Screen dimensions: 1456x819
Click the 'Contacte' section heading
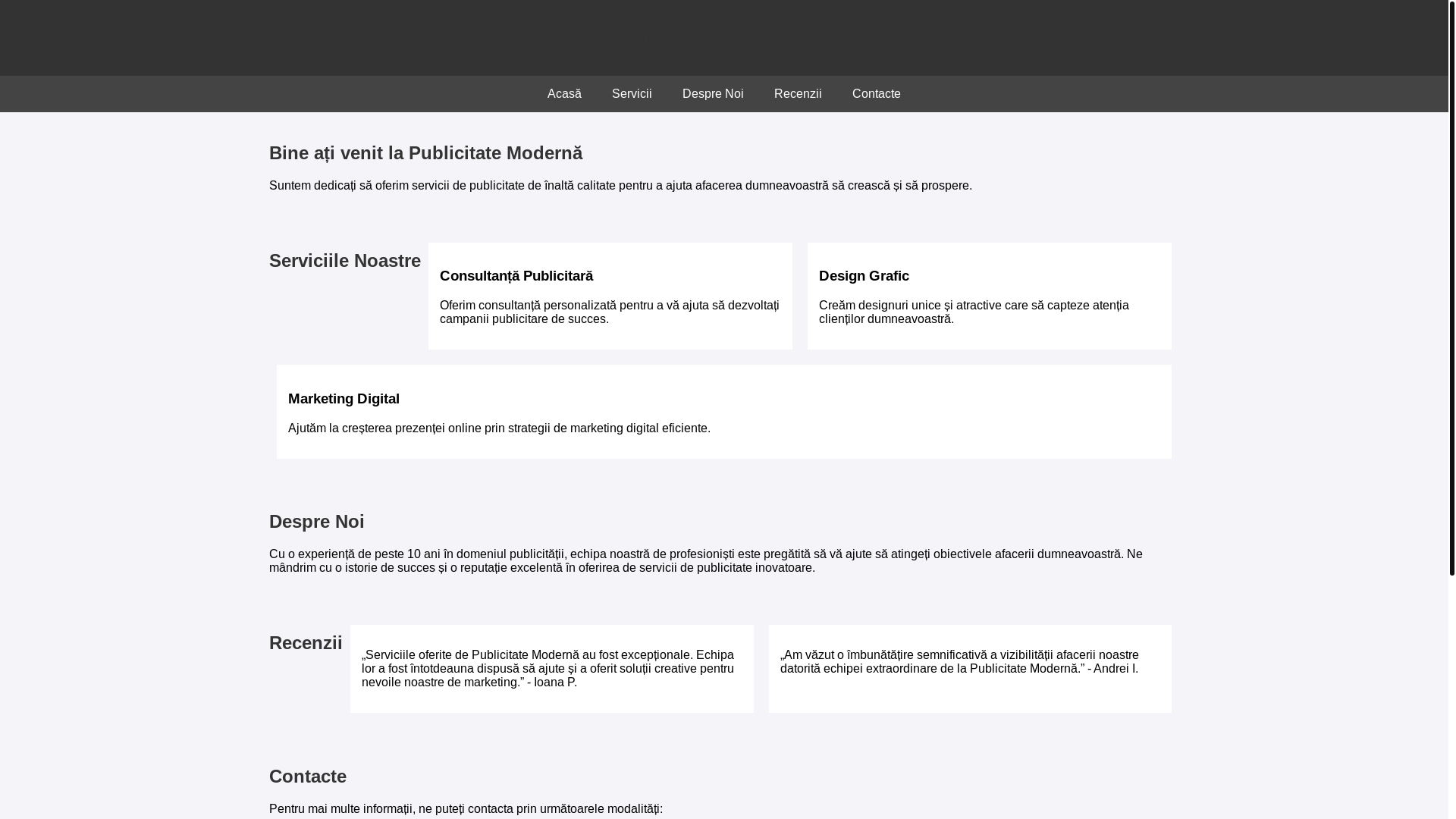(x=308, y=777)
